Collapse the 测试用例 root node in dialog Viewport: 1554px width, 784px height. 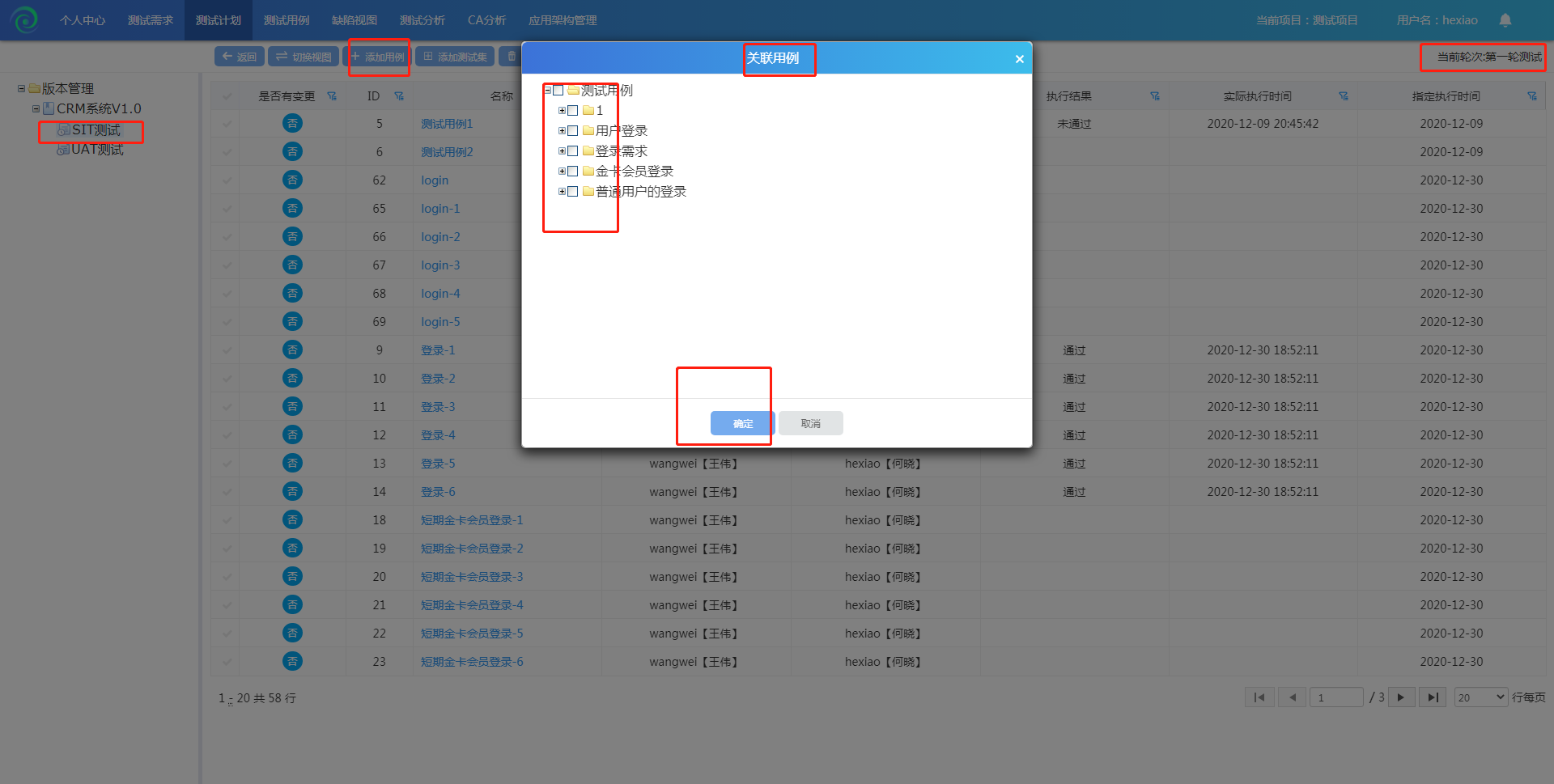(x=547, y=90)
